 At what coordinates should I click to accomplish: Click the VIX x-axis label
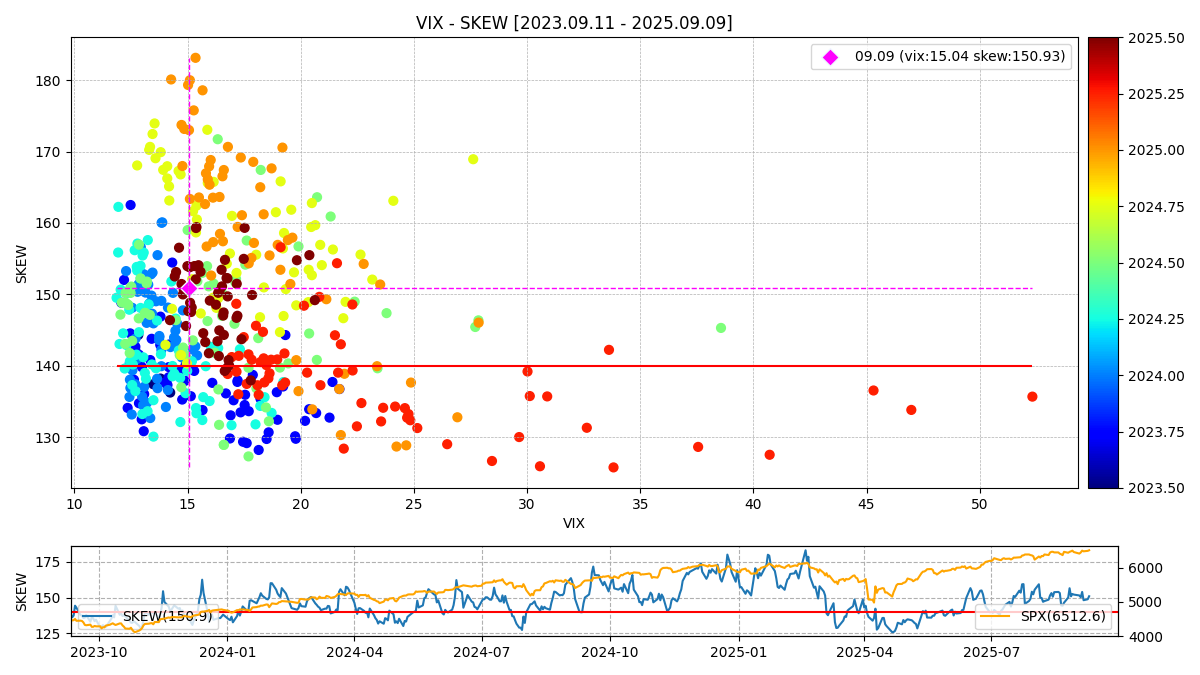pyautogui.click(x=574, y=523)
